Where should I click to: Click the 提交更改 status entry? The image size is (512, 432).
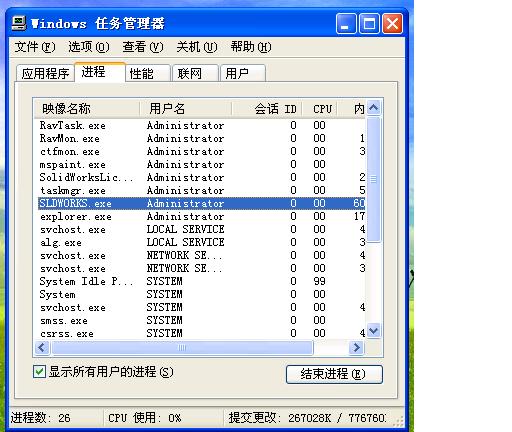point(307,418)
